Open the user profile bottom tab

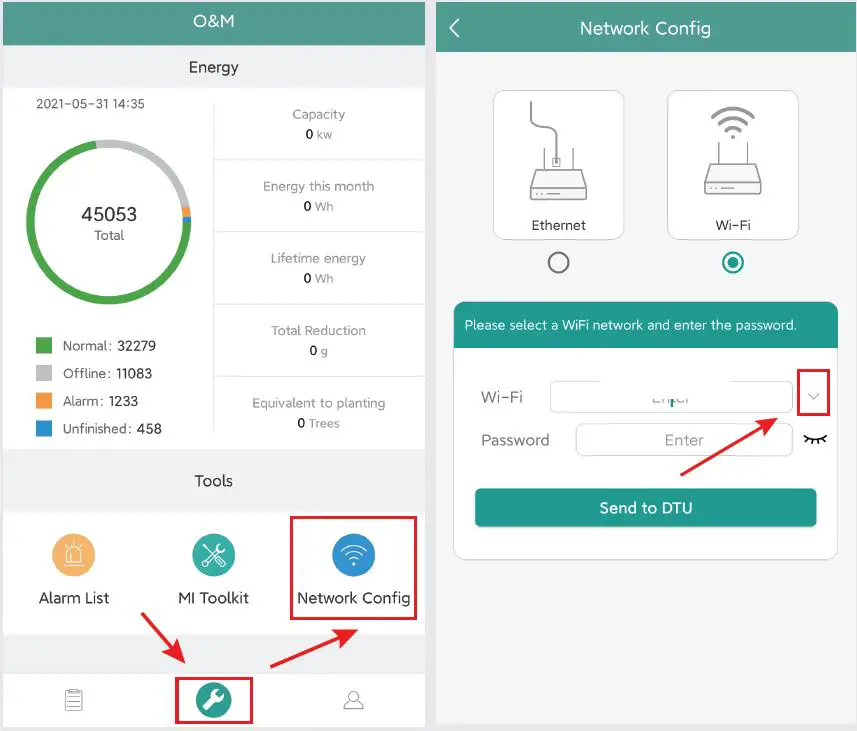pyautogui.click(x=354, y=700)
